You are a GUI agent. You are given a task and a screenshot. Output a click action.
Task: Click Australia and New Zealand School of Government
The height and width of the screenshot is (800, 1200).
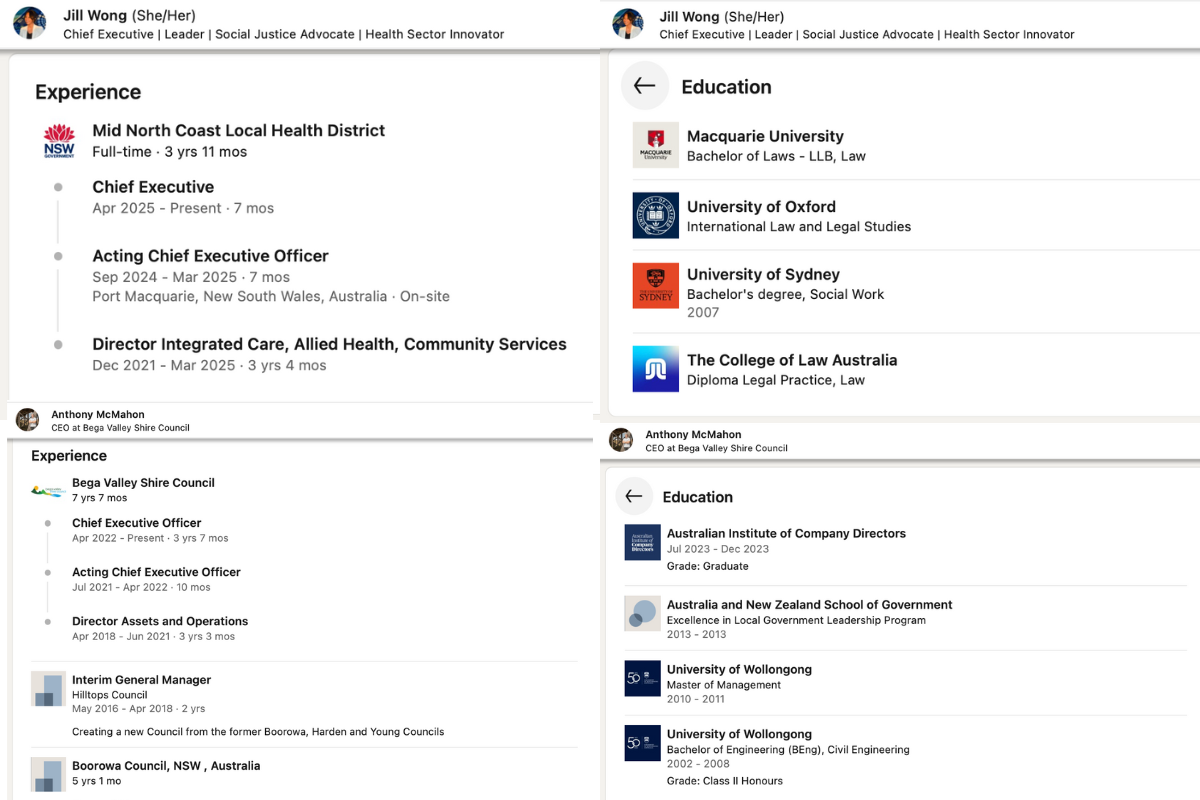click(809, 605)
